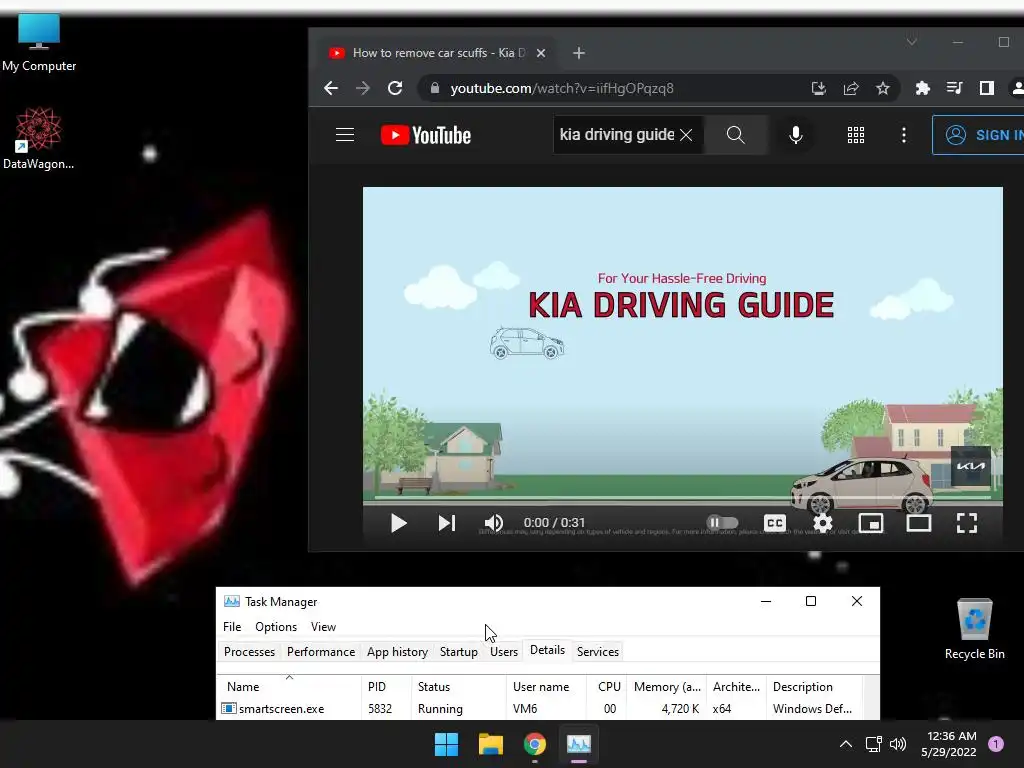Viewport: 1024px width, 768px height.
Task: Click the YouTube address bar URL
Action: [562, 88]
